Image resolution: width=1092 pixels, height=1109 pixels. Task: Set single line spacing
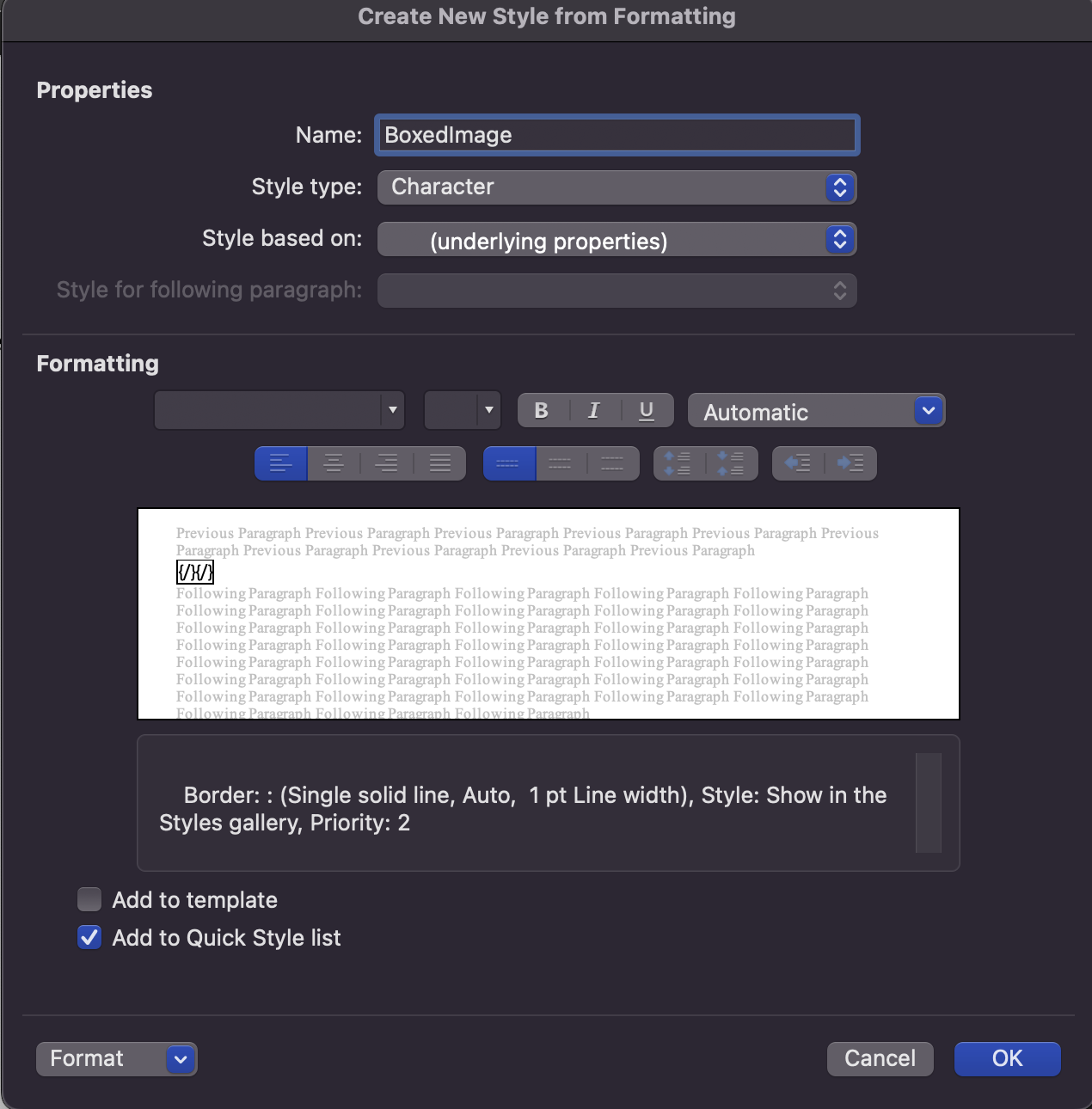508,463
